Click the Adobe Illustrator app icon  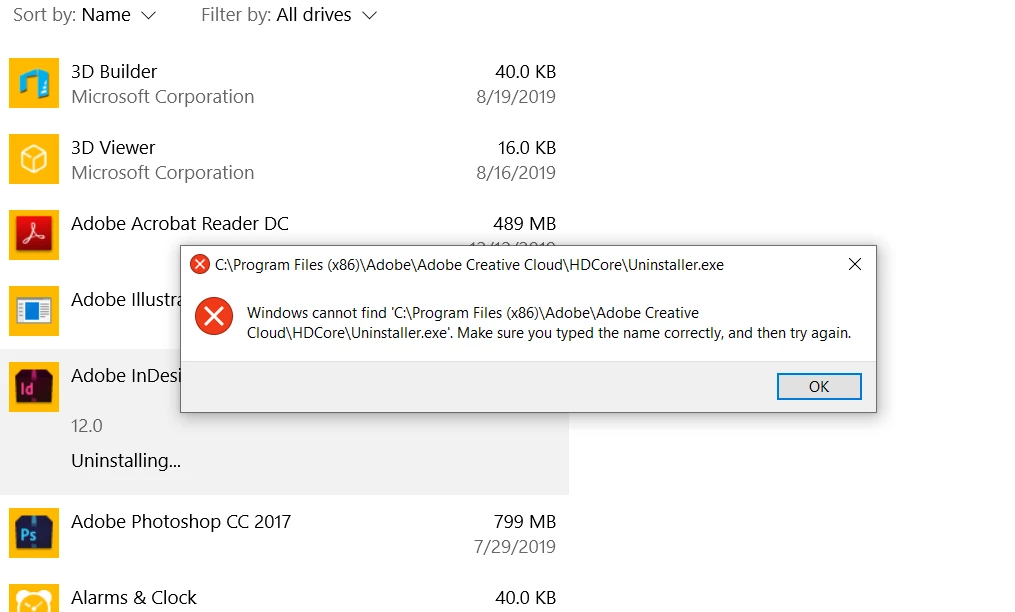coord(34,311)
